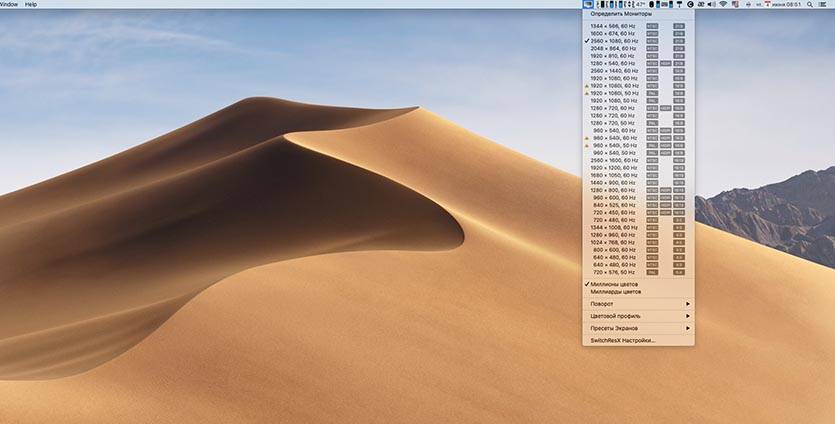Enable Миллионы цветов color depth
This screenshot has height=424, width=835.
click(x=614, y=285)
